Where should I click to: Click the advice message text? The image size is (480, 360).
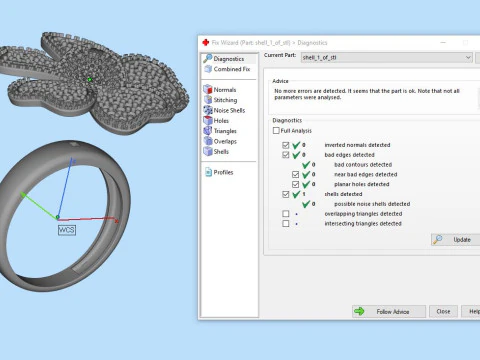(367, 94)
